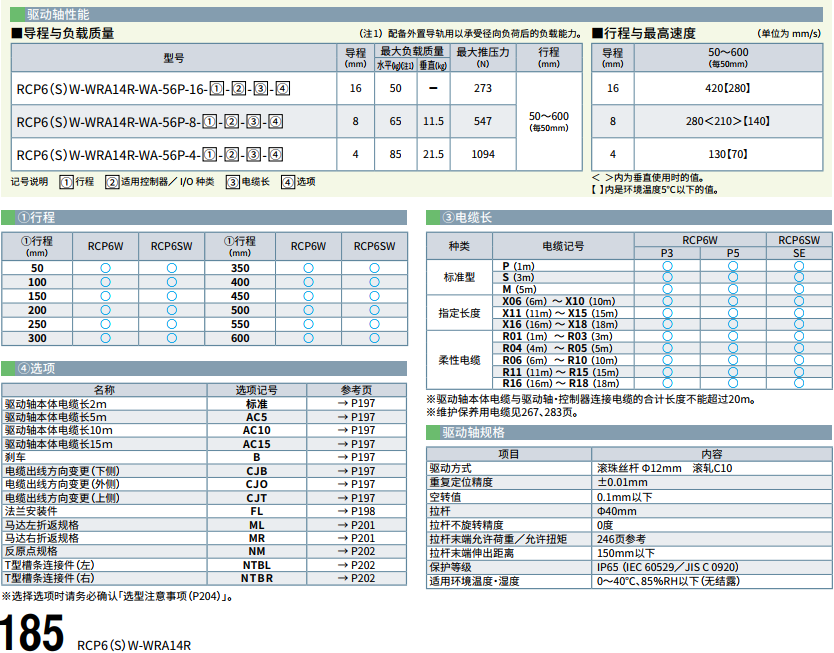Click the P3 circle for cable P (1m)
The width and height of the screenshot is (834, 653).
pyautogui.click(x=667, y=266)
